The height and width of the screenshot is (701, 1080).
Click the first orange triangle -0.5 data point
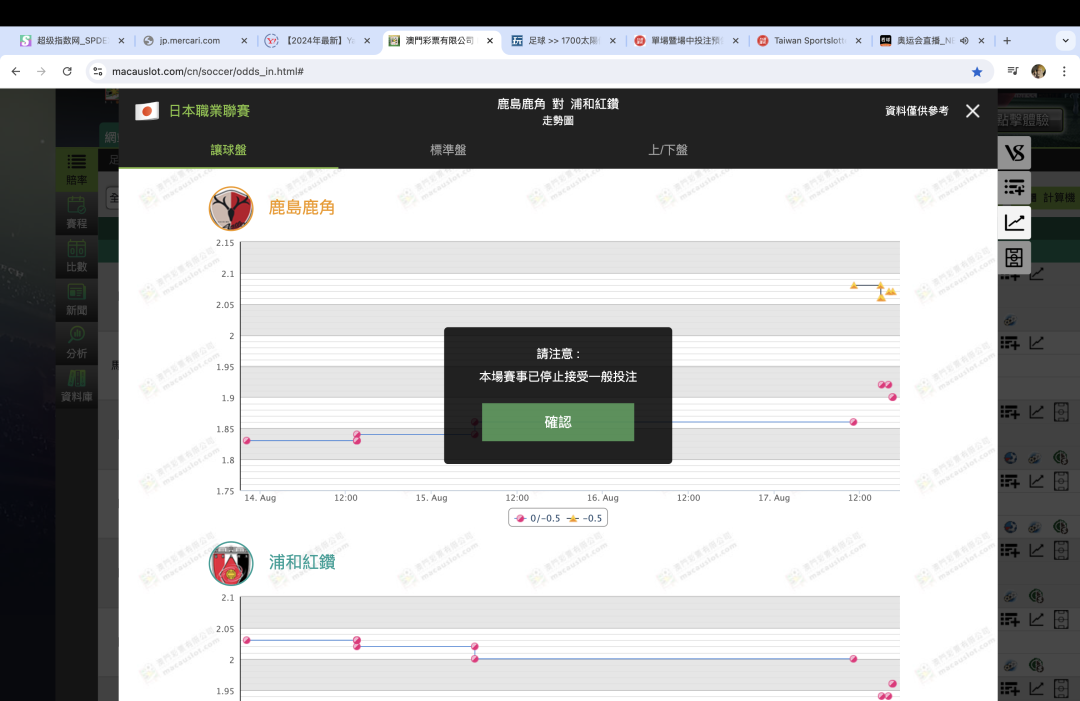click(853, 285)
